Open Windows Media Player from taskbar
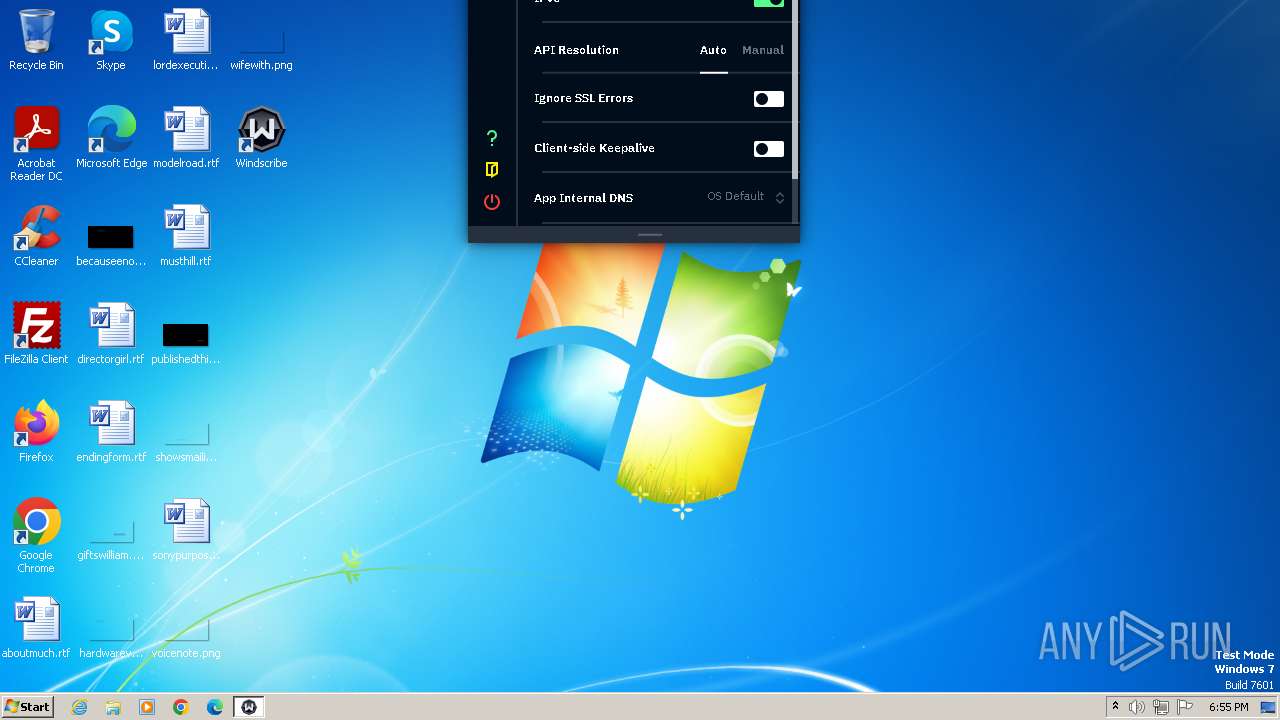Image resolution: width=1280 pixels, height=720 pixels. (x=147, y=707)
